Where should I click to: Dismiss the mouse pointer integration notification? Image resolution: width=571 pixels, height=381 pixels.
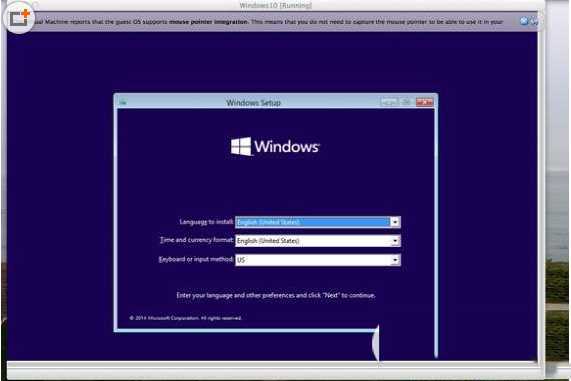click(524, 21)
